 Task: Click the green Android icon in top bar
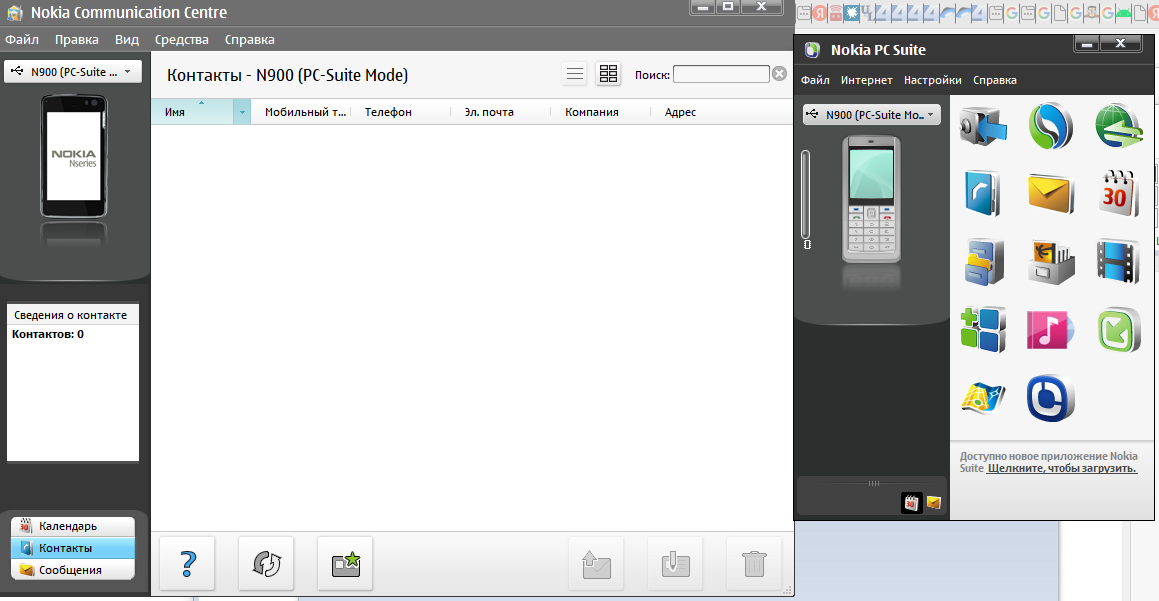1124,13
